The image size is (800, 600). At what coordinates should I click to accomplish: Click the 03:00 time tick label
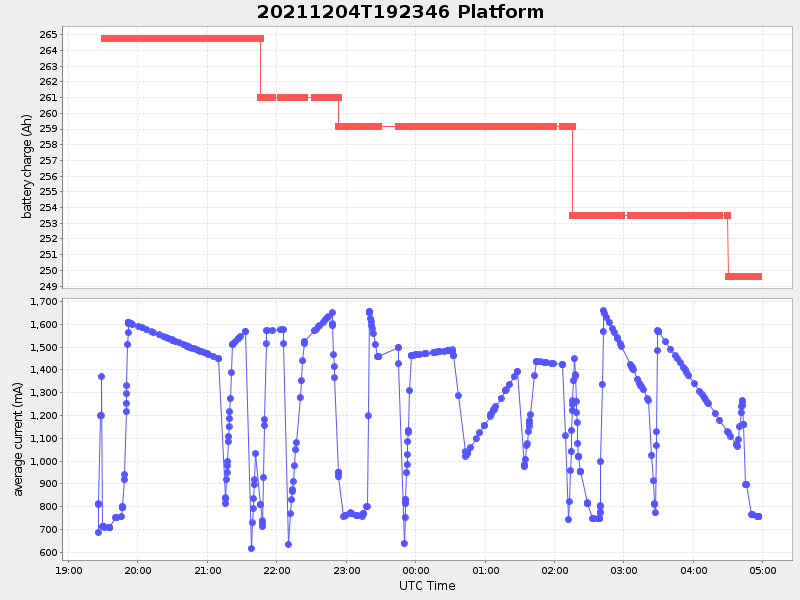click(624, 570)
